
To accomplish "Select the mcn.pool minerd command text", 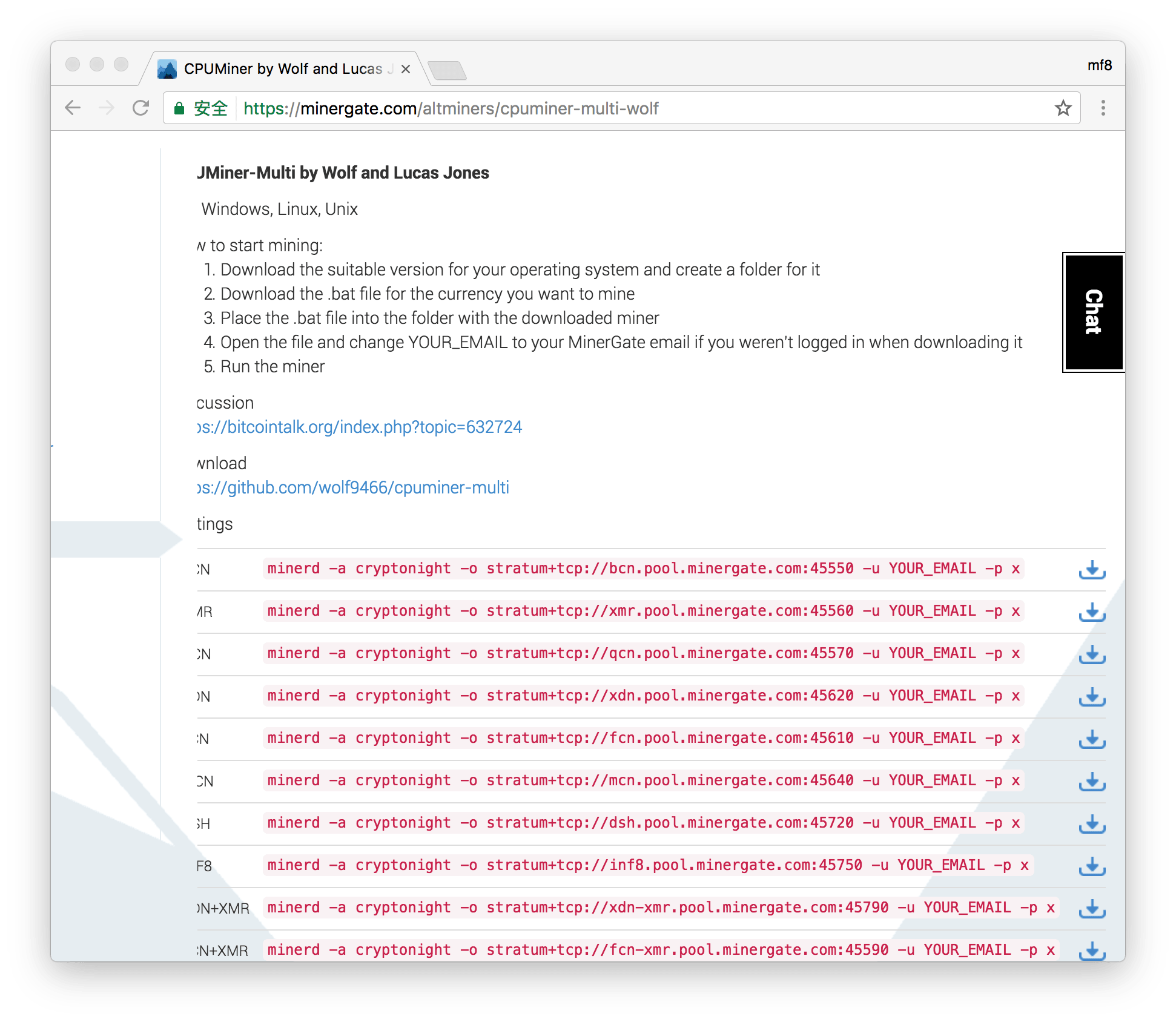I will (x=643, y=780).
